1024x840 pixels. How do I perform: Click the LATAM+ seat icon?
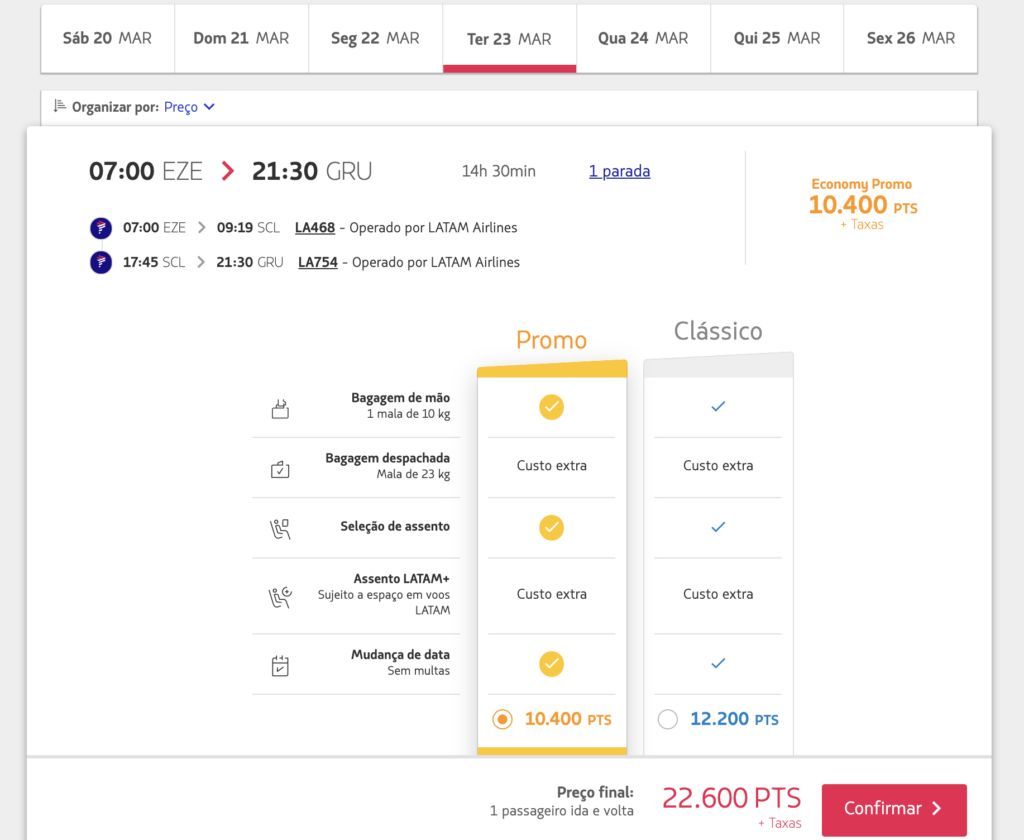tap(280, 597)
